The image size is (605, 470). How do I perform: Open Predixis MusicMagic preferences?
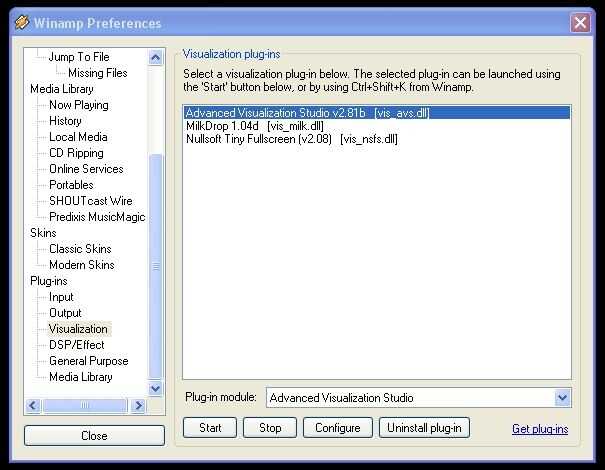coord(97,217)
